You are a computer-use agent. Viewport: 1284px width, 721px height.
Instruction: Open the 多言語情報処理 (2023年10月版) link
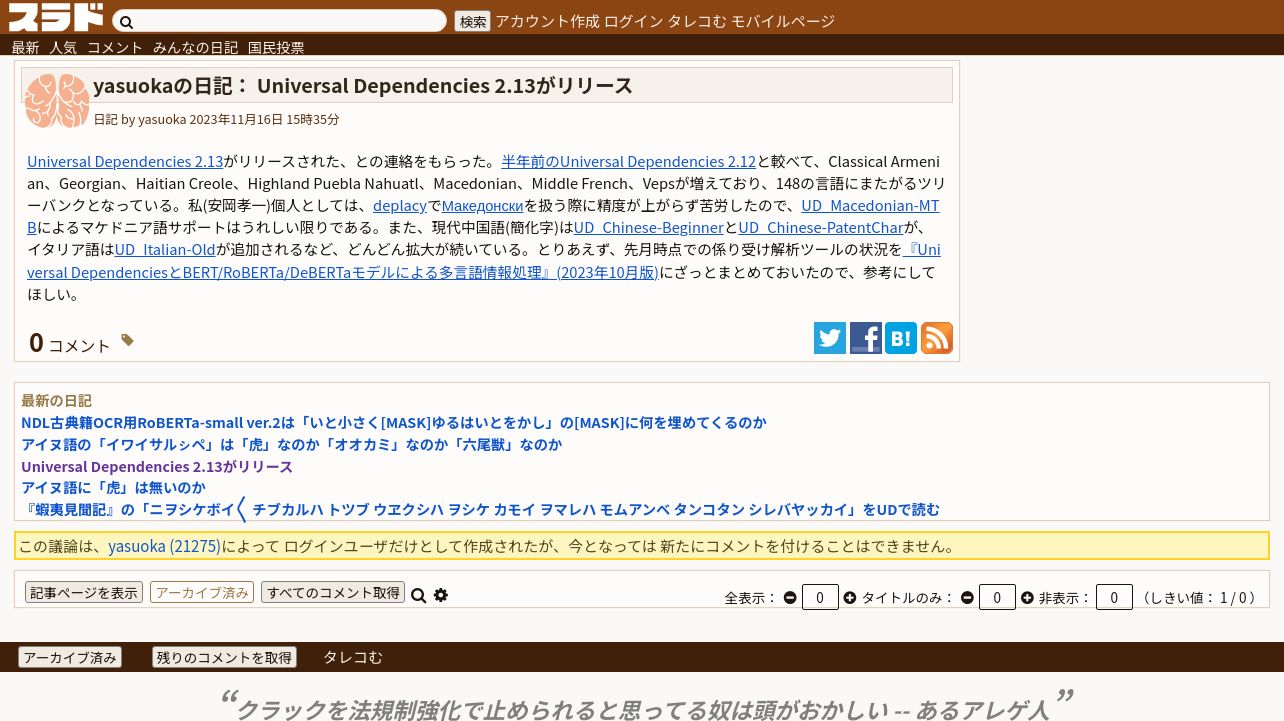343,272
